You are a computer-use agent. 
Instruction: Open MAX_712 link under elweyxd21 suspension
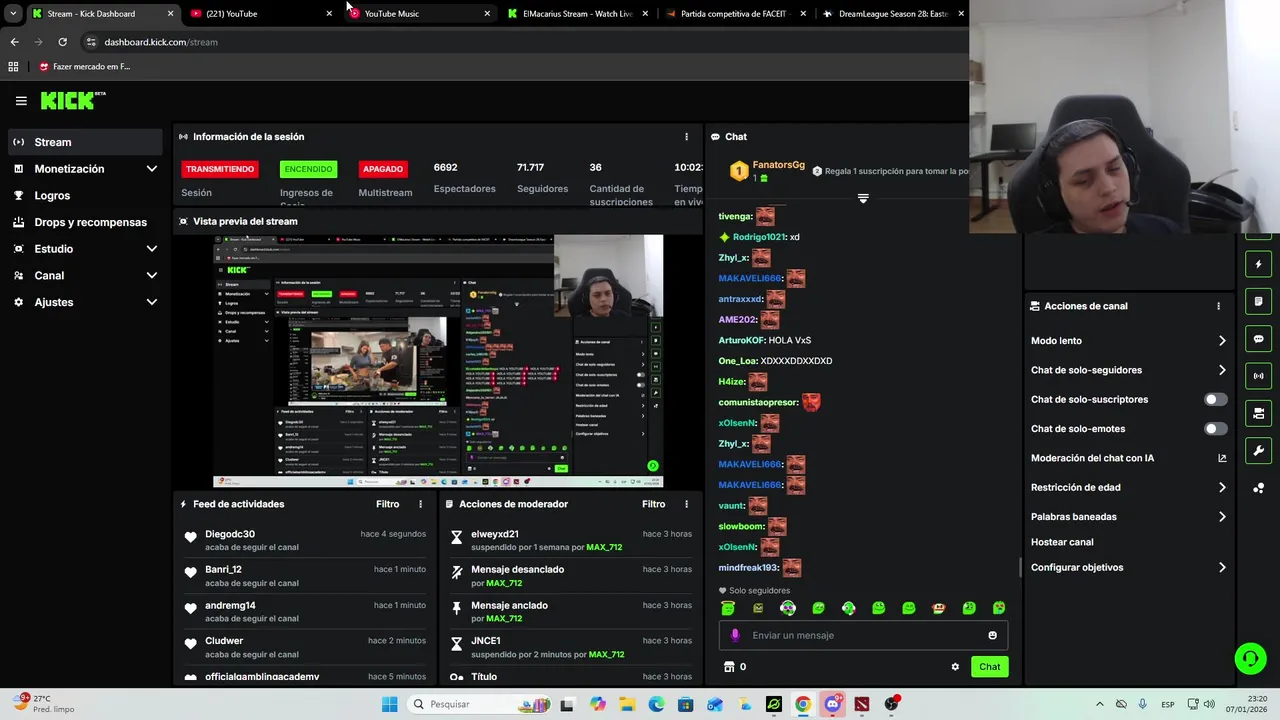[604, 548]
